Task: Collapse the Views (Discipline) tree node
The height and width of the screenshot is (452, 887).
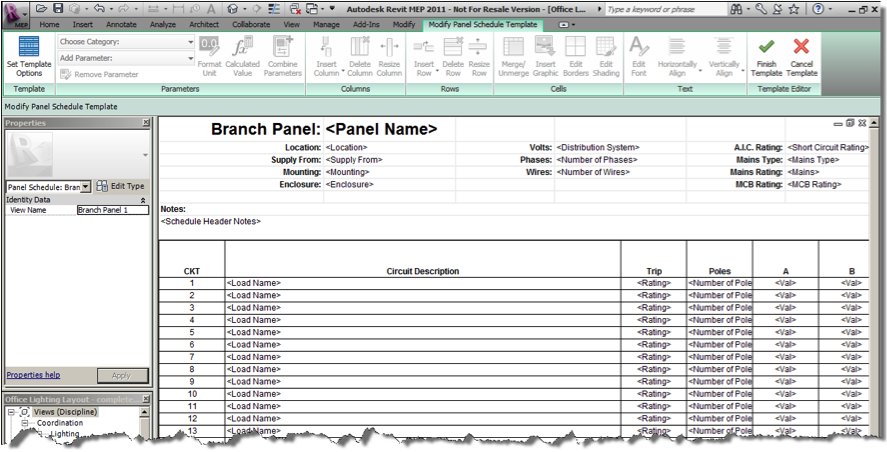Action: click(11, 412)
